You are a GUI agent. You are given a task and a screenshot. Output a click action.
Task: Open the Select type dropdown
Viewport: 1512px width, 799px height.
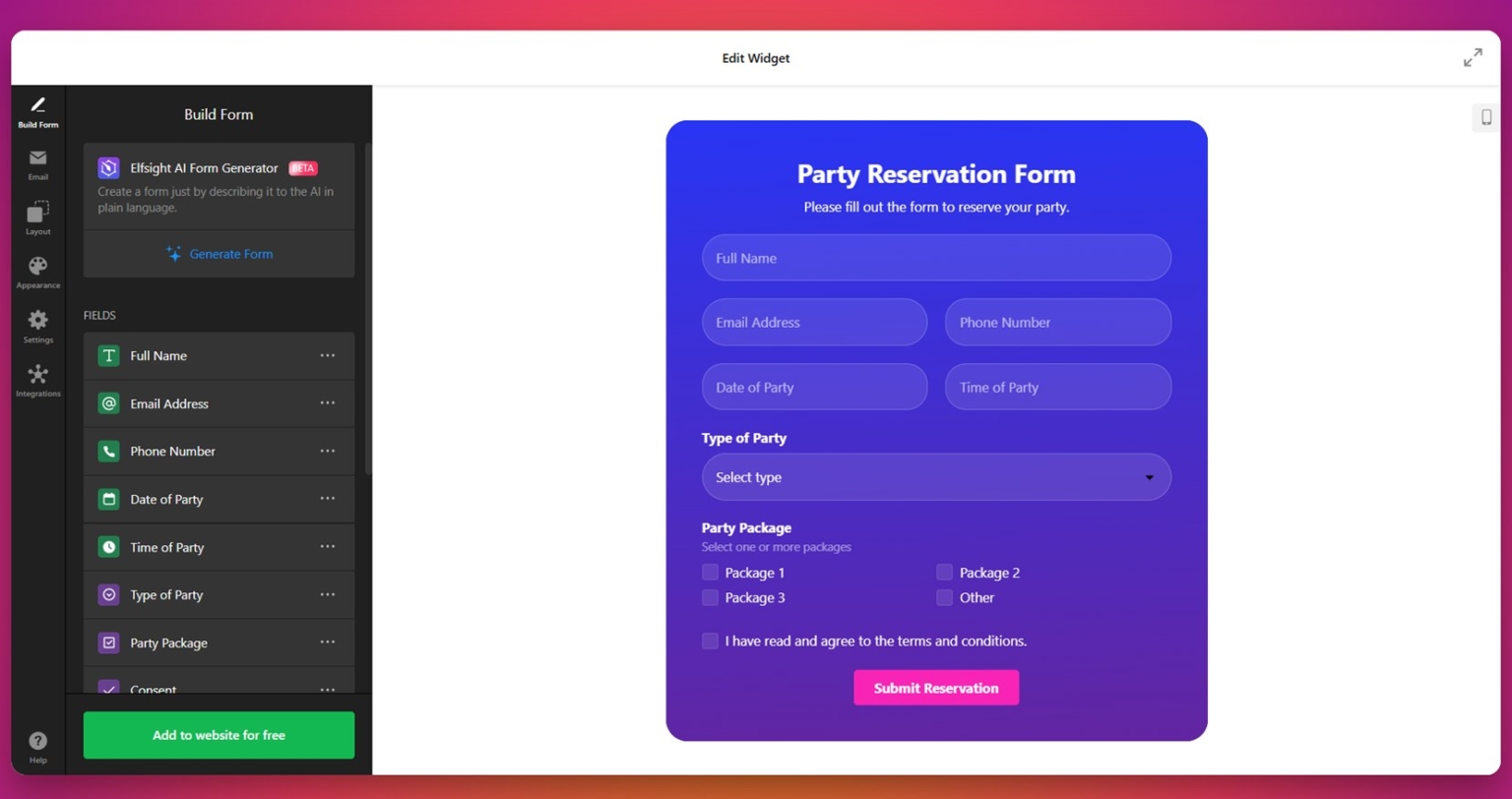pos(935,477)
